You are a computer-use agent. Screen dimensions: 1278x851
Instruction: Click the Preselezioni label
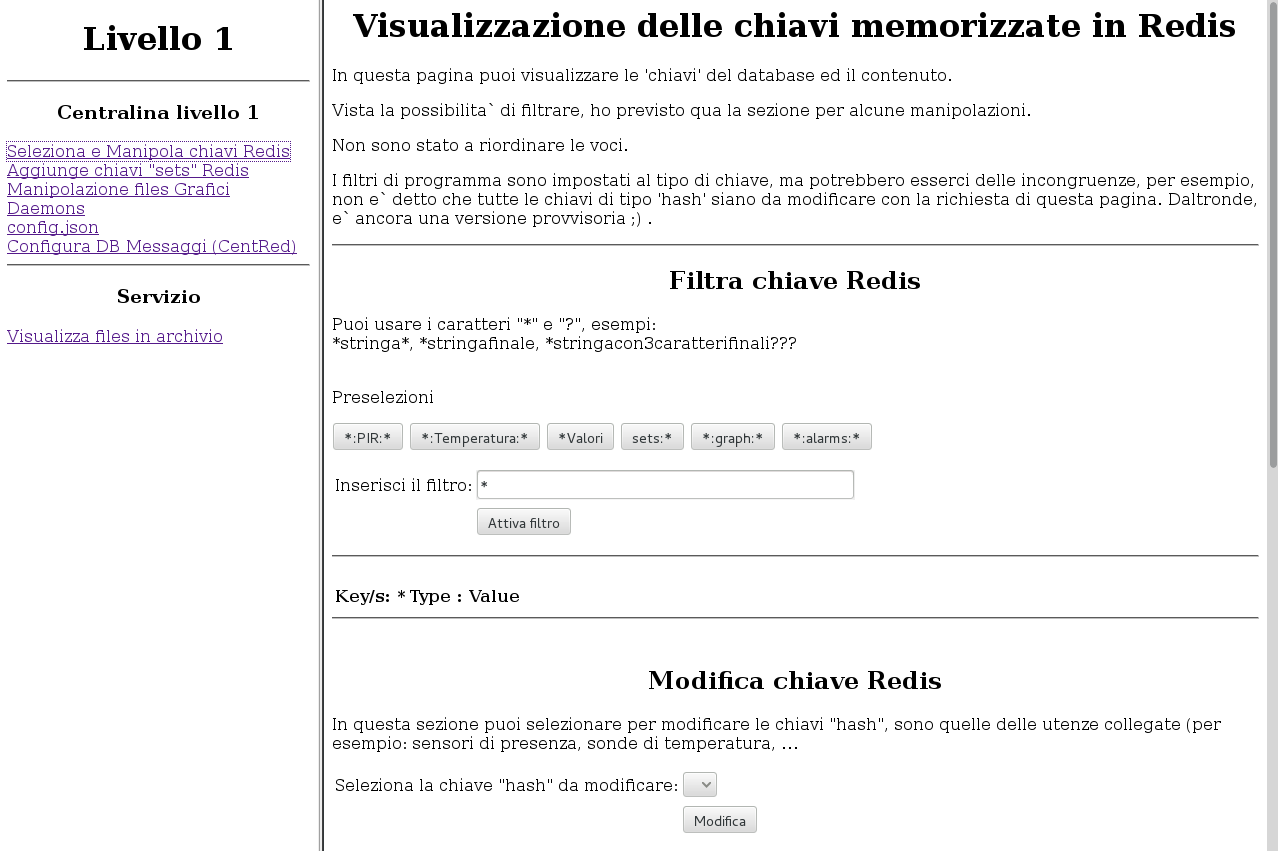383,398
